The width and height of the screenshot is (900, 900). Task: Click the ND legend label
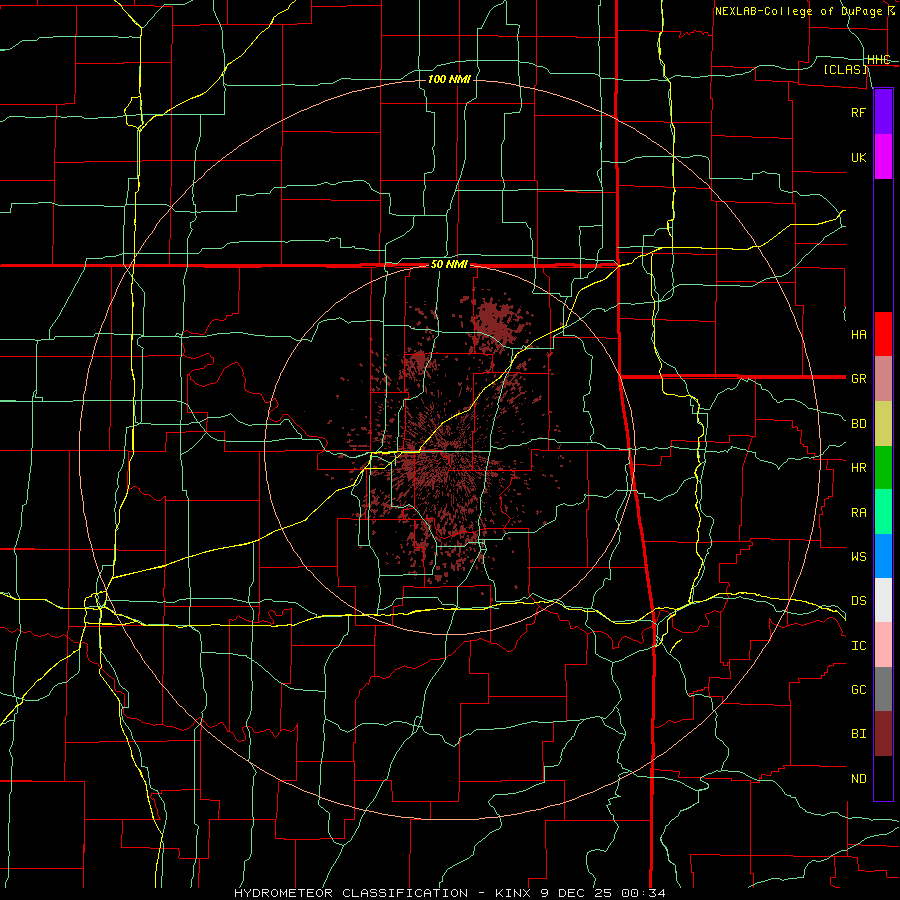coord(859,779)
